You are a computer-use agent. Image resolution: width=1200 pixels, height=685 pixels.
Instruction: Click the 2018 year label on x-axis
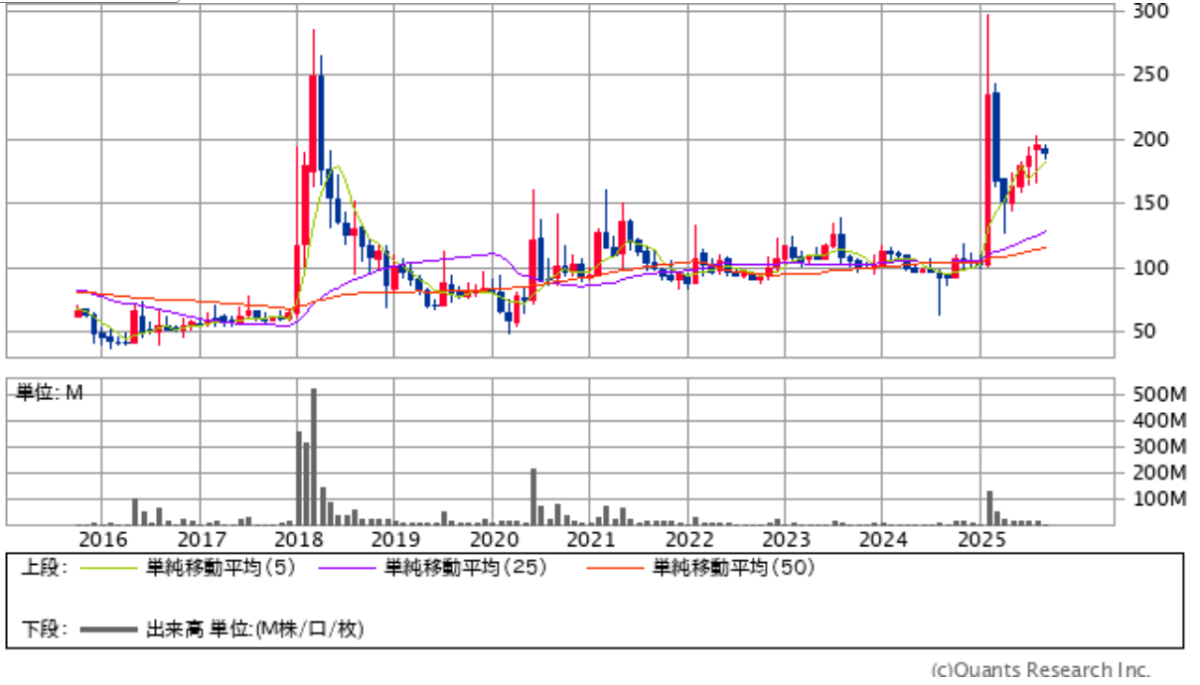[297, 540]
